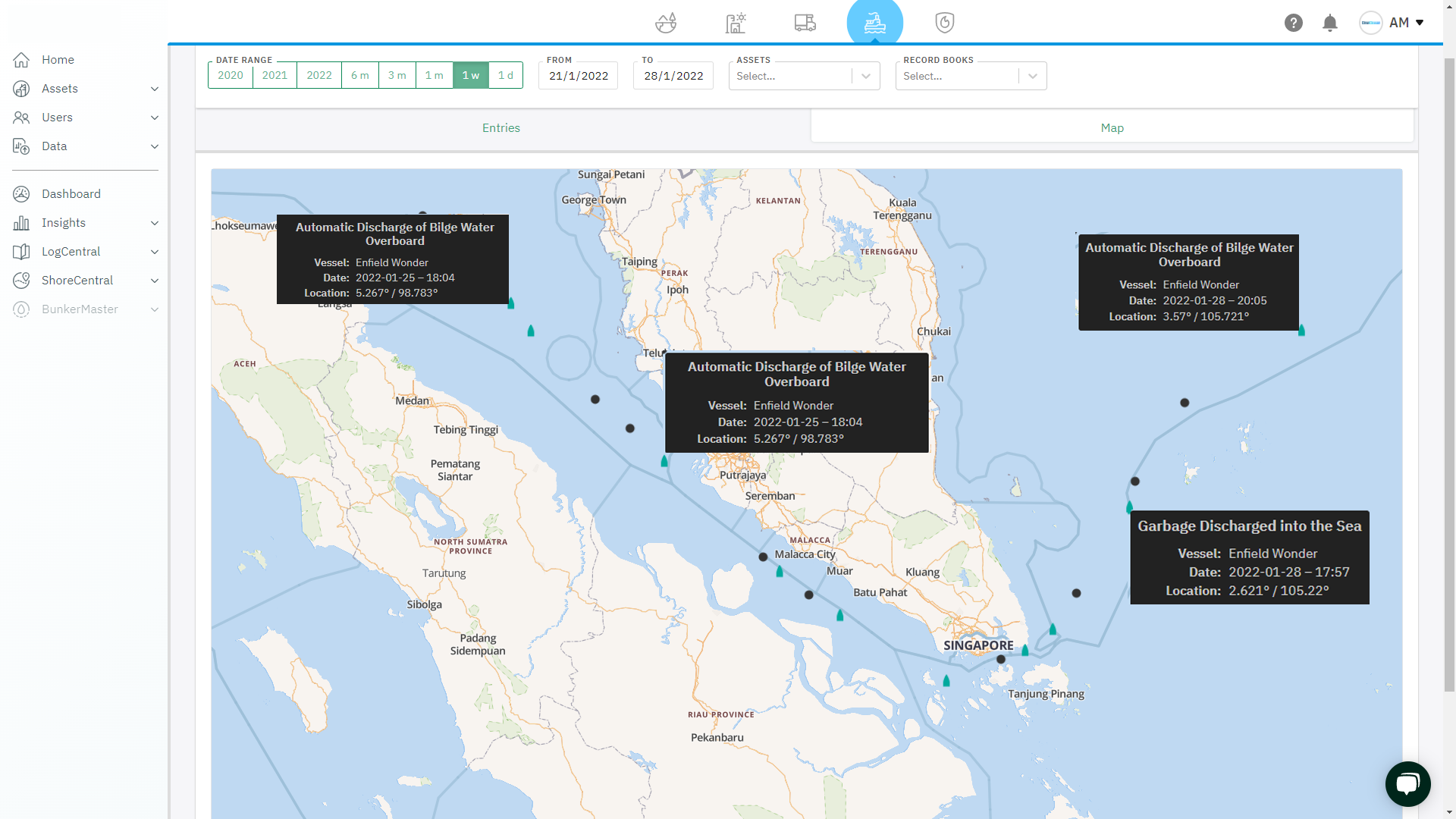1456x819 pixels.
Task: Click the Pekanbaru map label
Action: 717,737
